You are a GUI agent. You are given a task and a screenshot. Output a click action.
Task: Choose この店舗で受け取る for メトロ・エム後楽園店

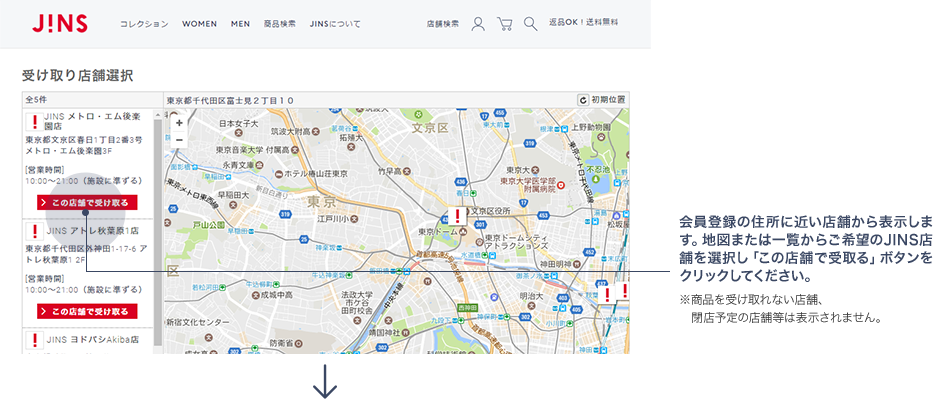click(87, 202)
